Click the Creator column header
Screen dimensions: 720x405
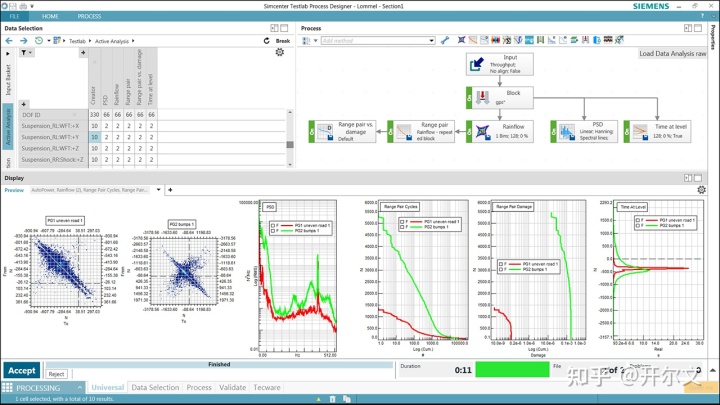[x=94, y=78]
